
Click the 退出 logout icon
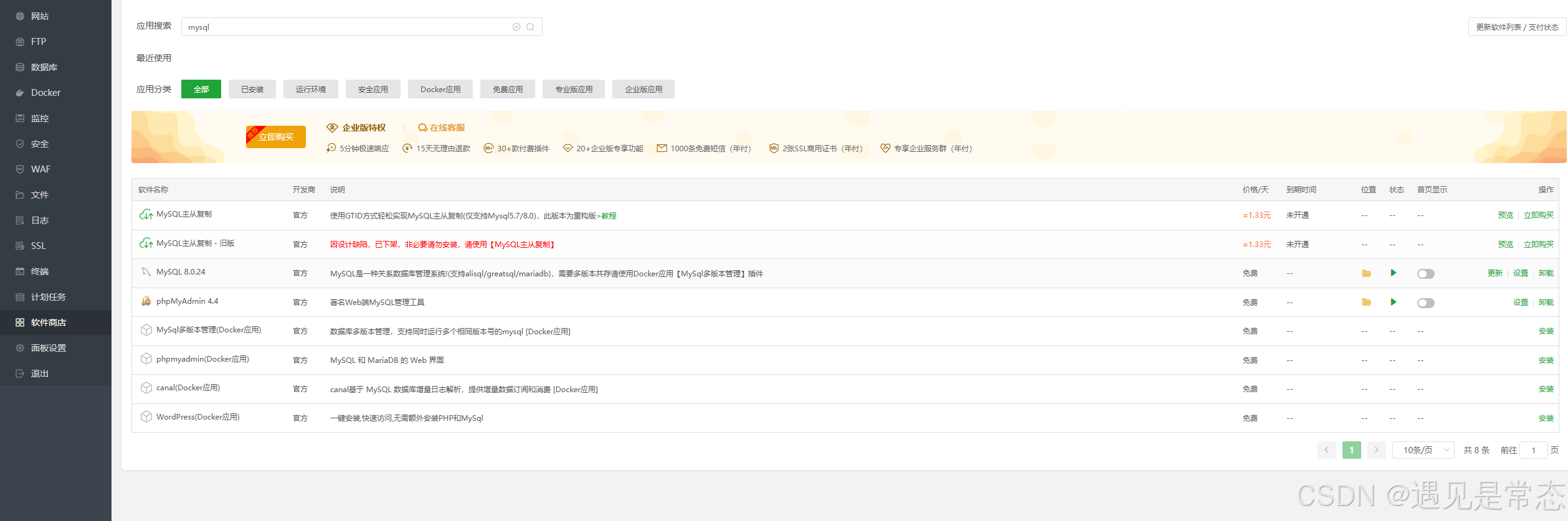coord(20,373)
